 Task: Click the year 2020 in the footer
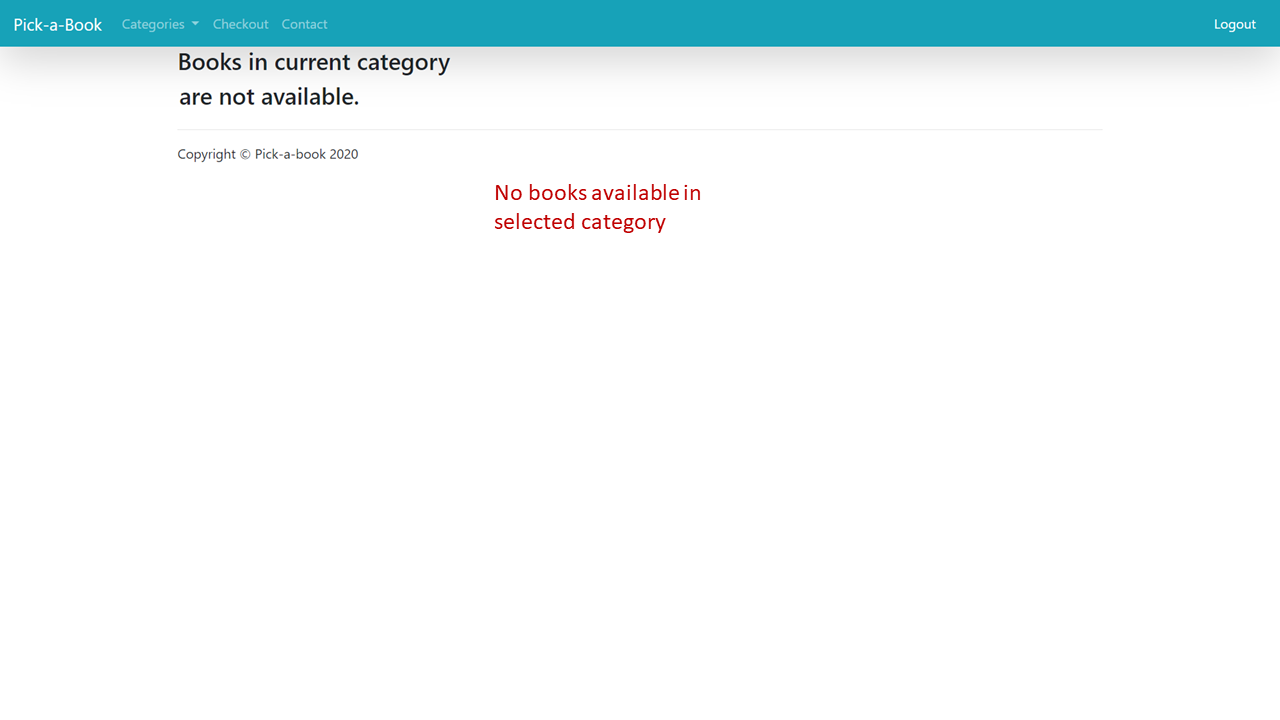pyautogui.click(x=344, y=154)
